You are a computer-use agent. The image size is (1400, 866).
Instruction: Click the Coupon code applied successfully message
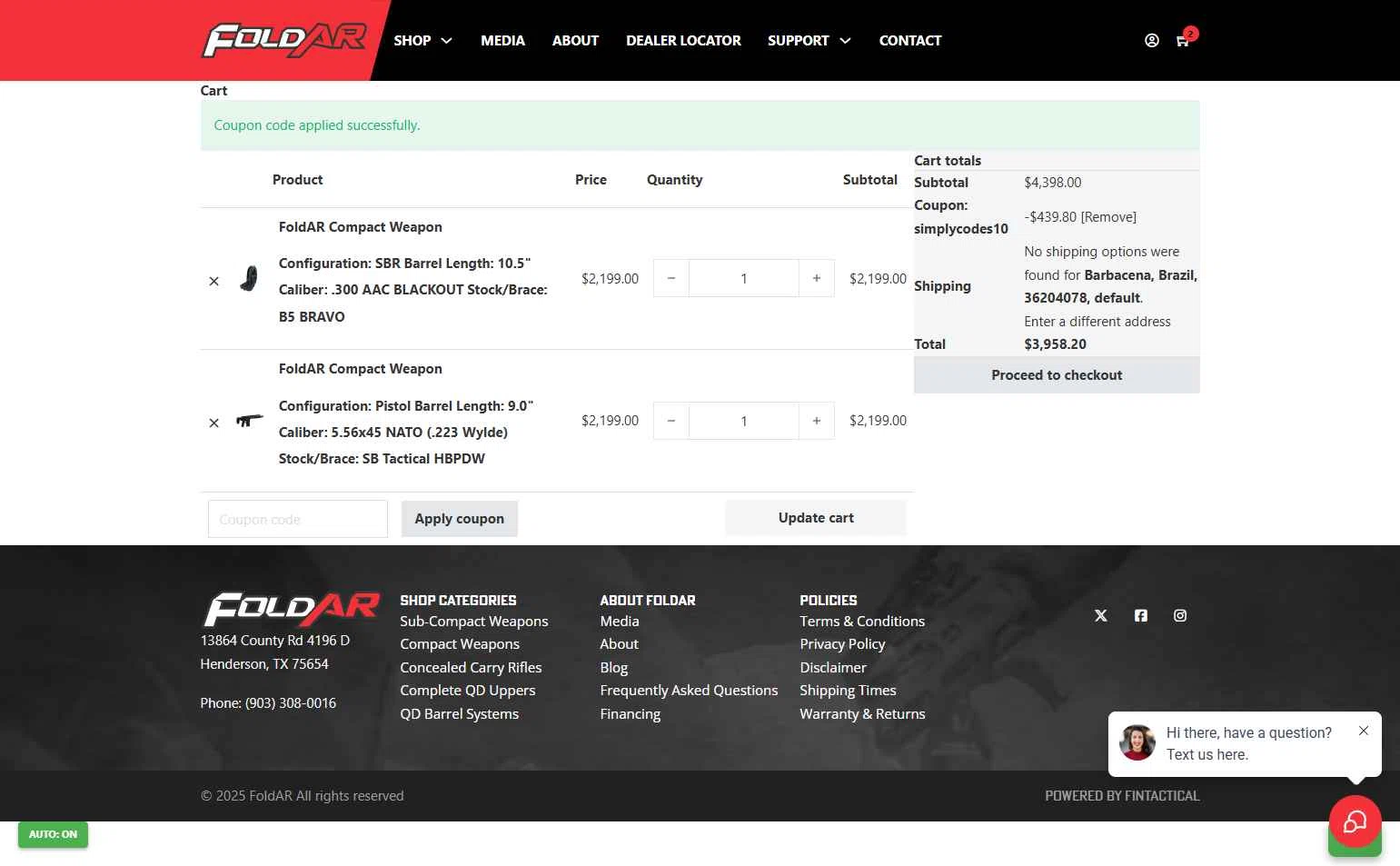tap(317, 125)
